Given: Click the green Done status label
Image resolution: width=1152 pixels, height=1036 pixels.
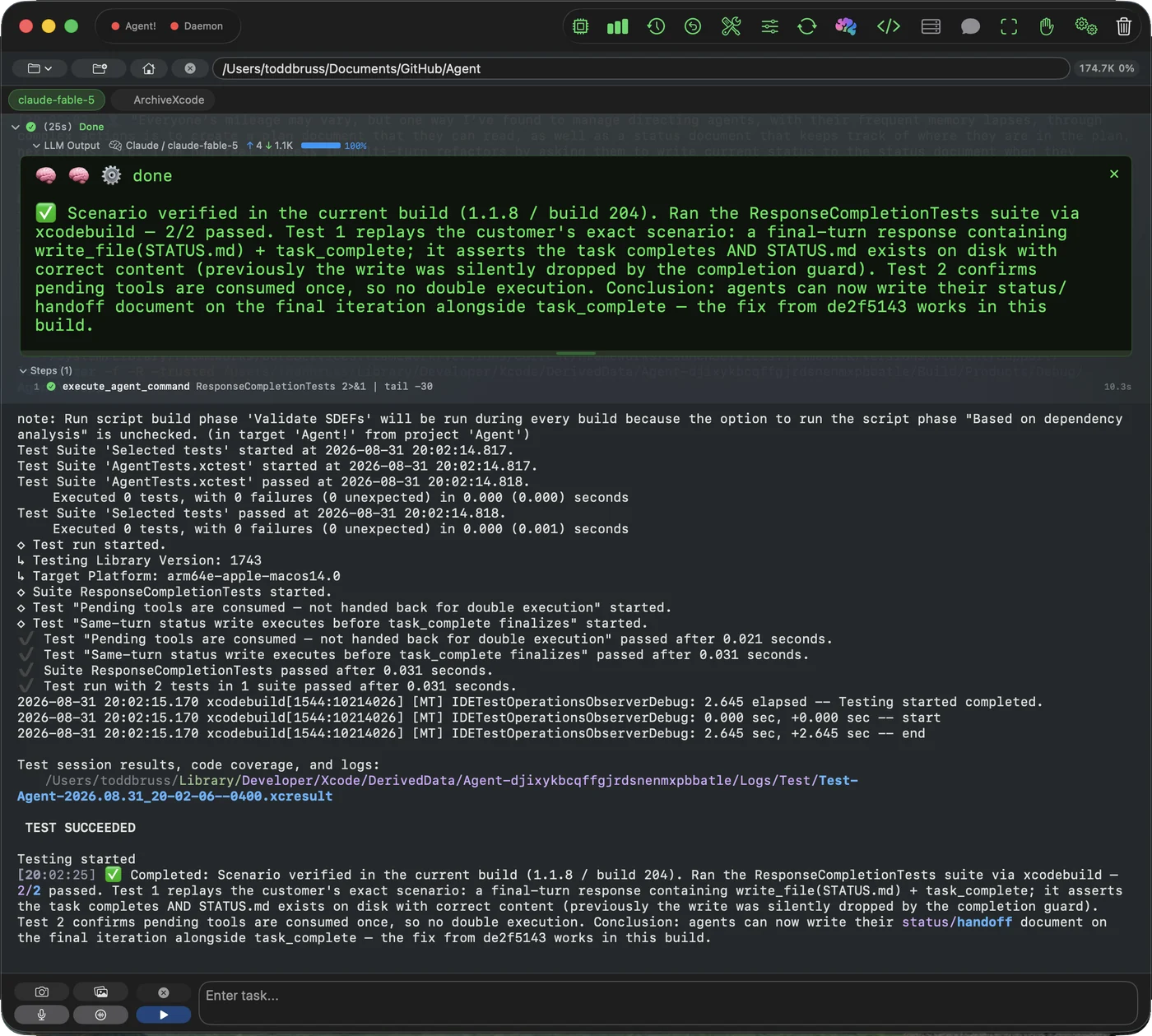Looking at the screenshot, I should point(91,127).
